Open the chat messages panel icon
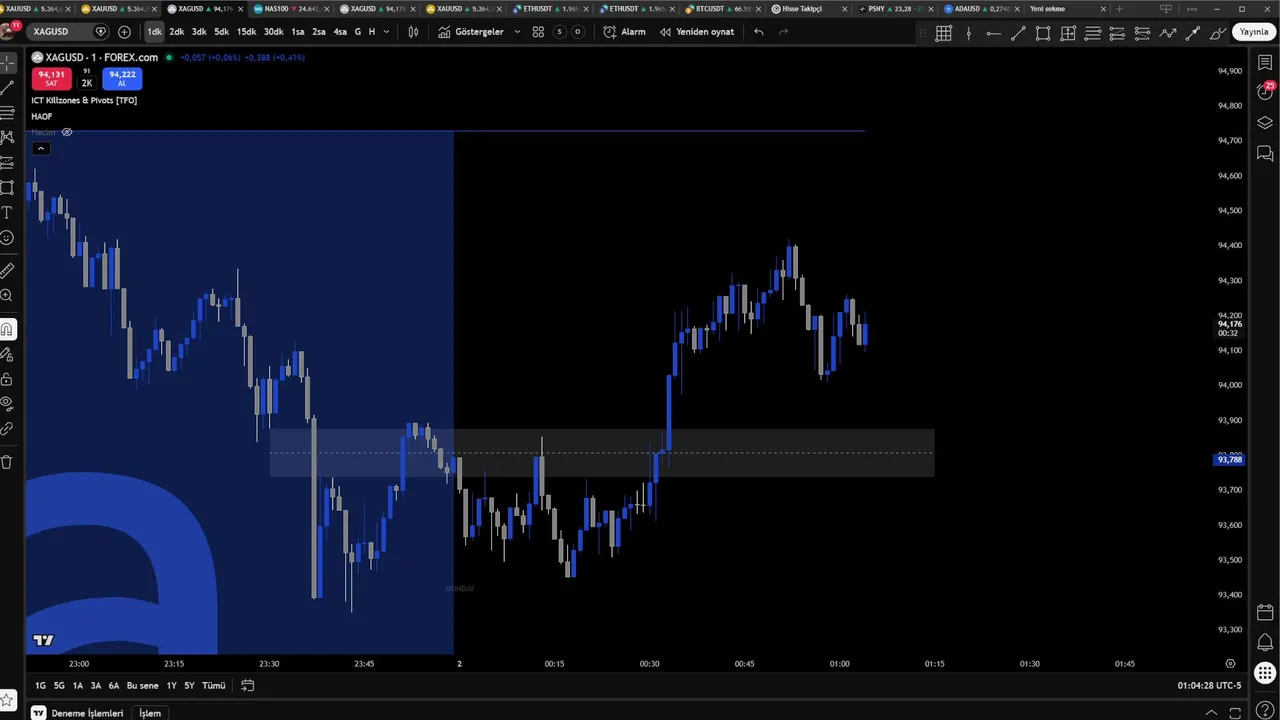 click(x=1265, y=154)
